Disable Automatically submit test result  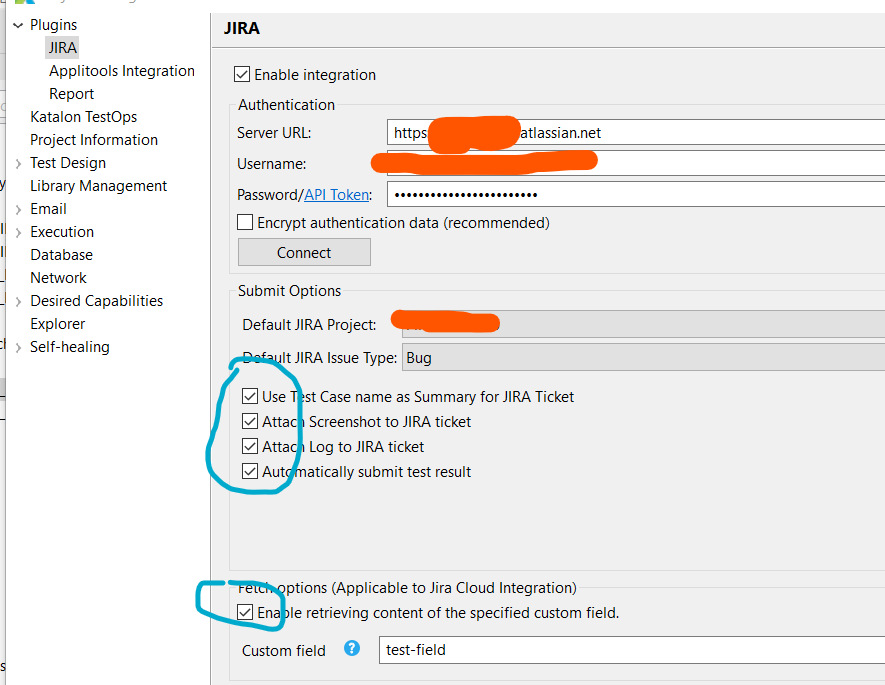[x=250, y=470]
